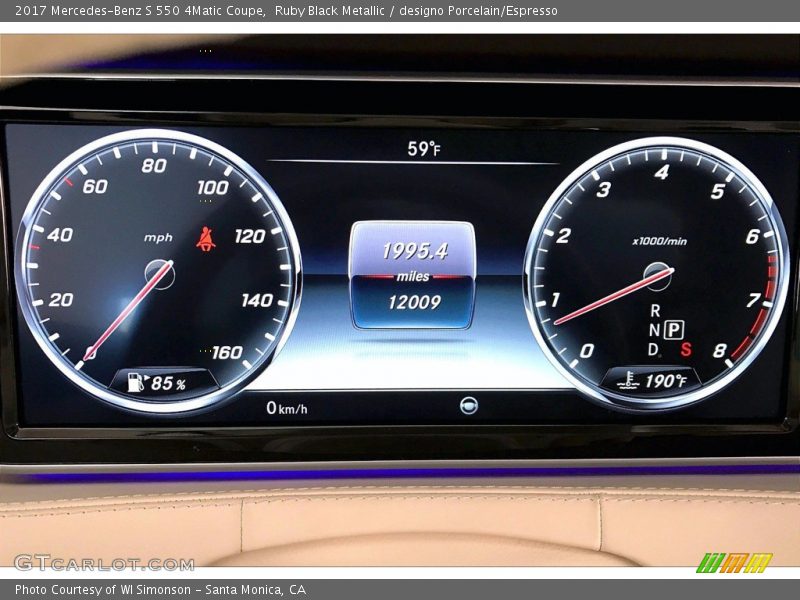Click the 1995.4 trip distance value
Viewport: 800px width, 600px height.
[x=415, y=251]
